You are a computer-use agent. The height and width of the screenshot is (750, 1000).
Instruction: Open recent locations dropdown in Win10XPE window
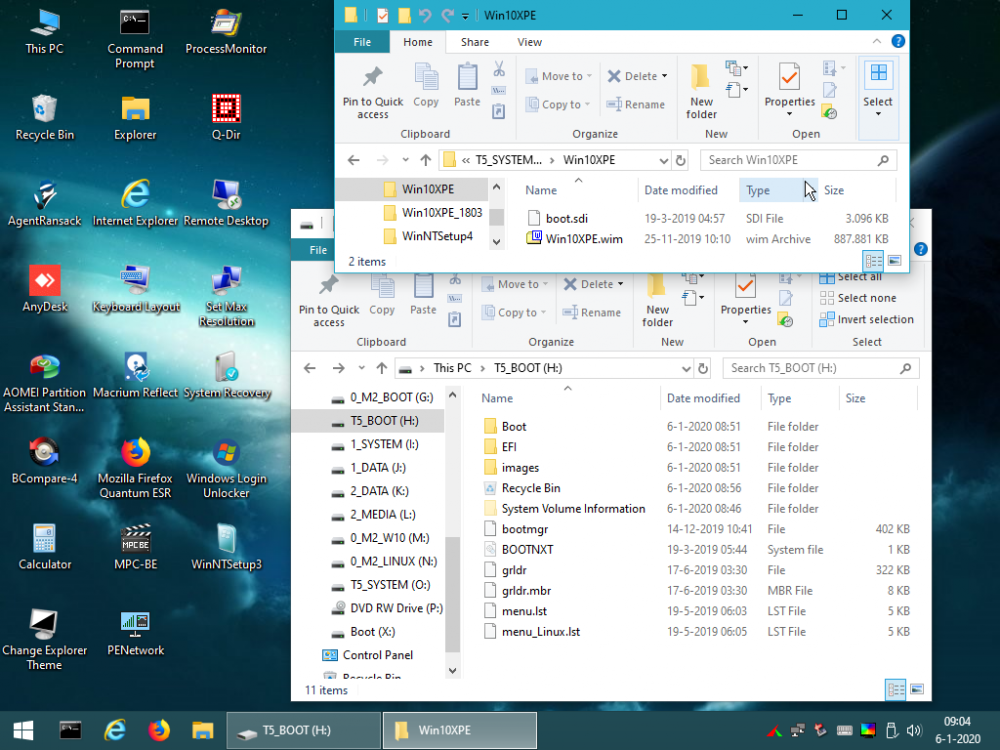pos(405,160)
